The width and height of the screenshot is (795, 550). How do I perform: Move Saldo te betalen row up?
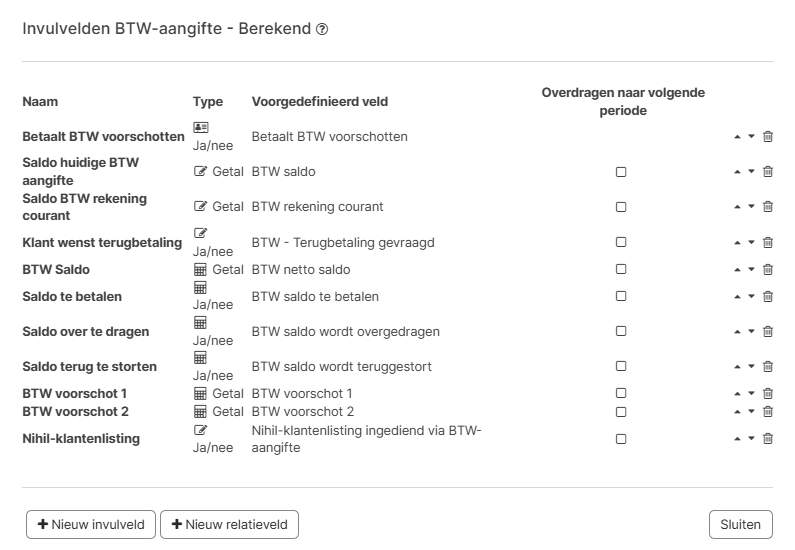(x=738, y=297)
